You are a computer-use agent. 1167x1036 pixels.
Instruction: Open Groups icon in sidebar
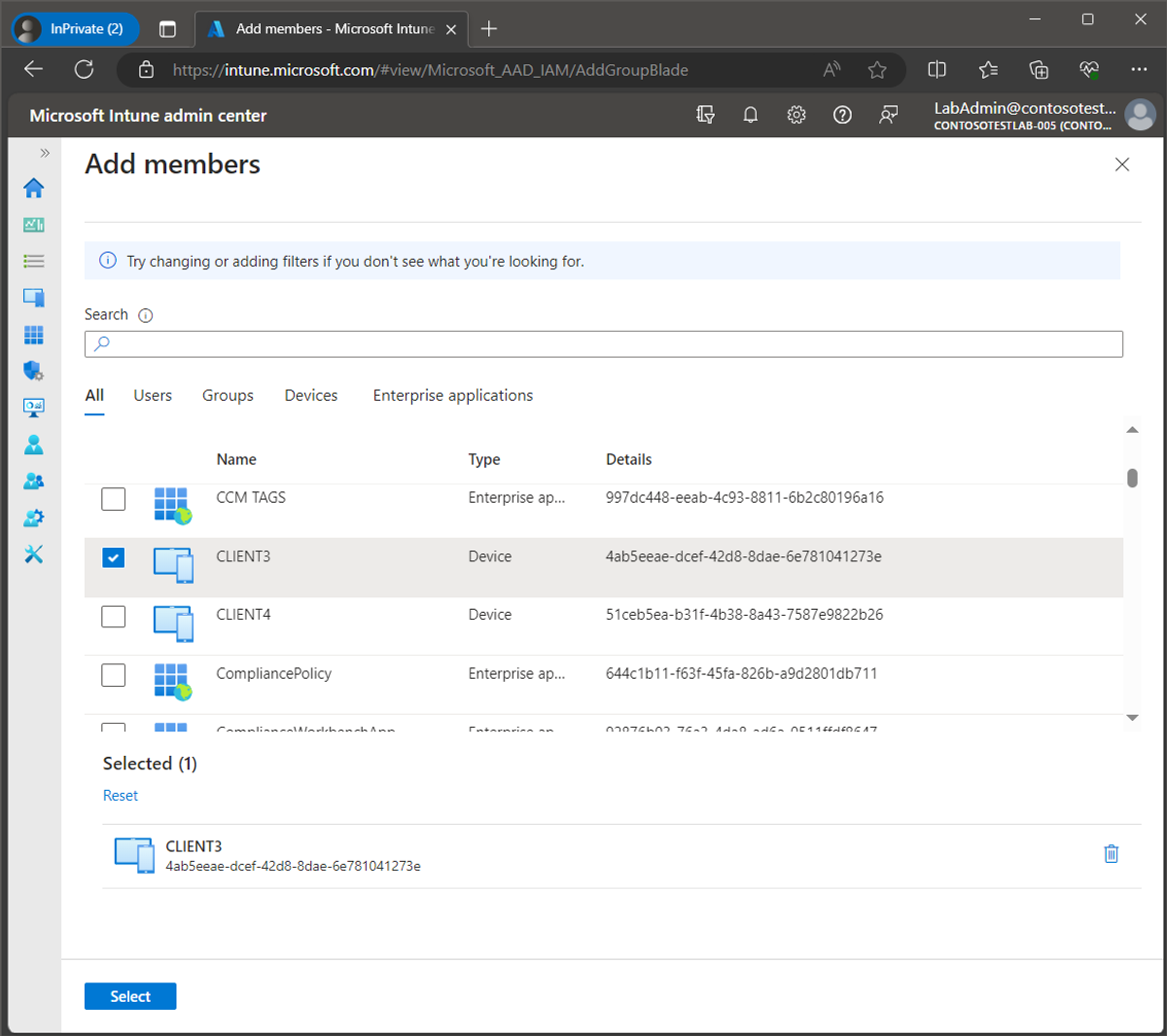click(34, 481)
